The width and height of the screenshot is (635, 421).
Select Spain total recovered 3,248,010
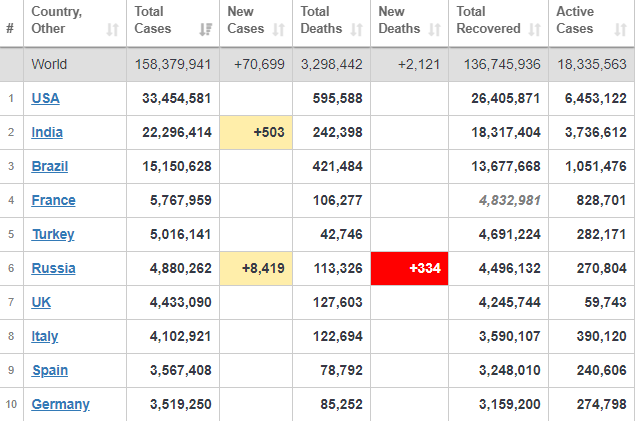[x=510, y=370]
